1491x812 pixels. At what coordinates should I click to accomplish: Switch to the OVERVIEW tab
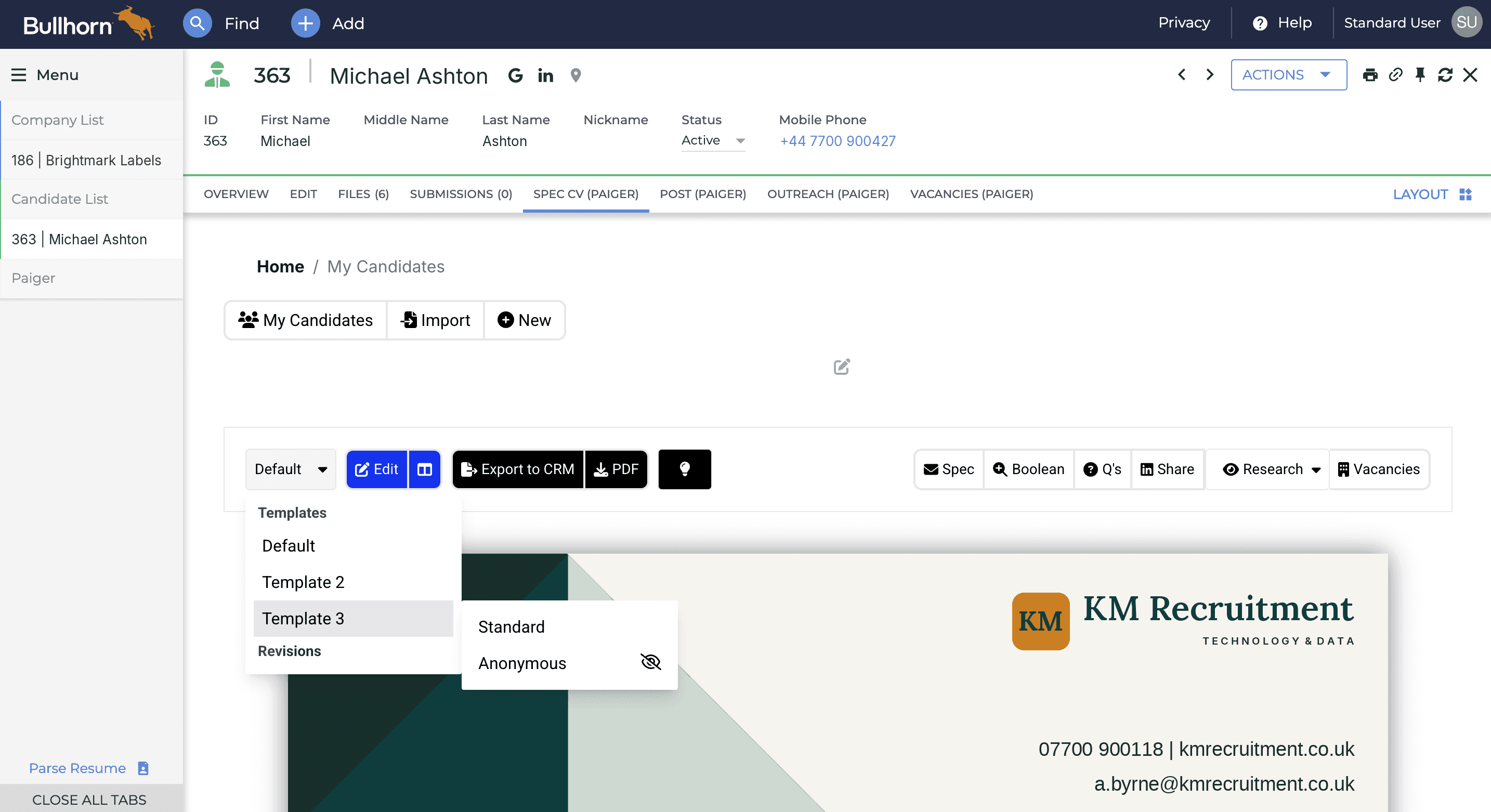click(236, 194)
